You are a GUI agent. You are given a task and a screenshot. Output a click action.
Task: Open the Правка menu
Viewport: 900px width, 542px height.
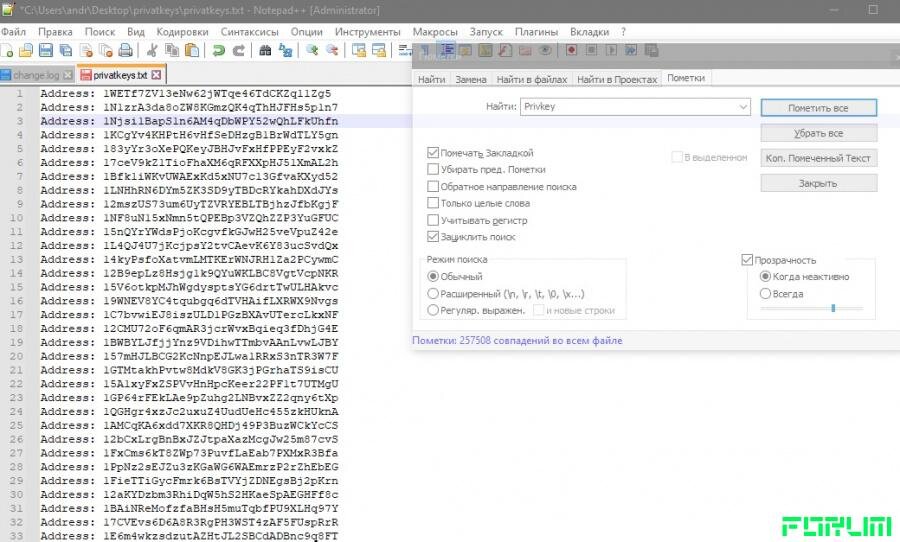tap(55, 32)
